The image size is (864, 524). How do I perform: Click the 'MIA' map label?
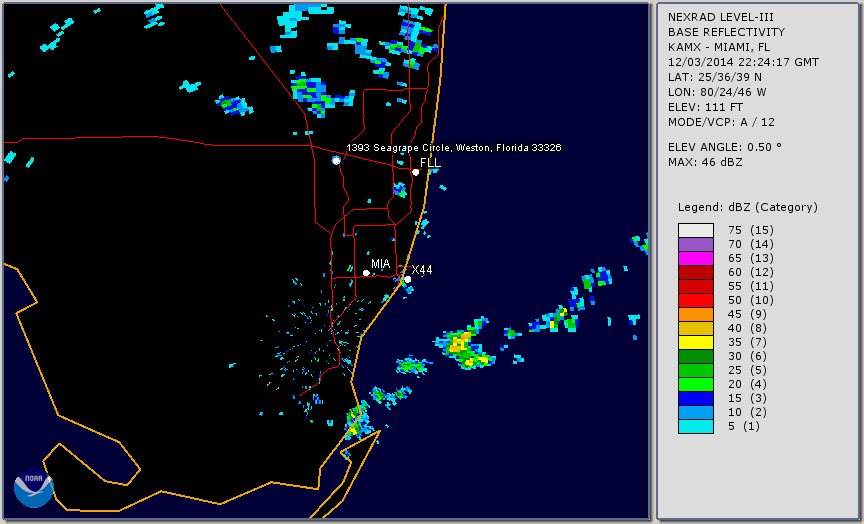pyautogui.click(x=380, y=264)
